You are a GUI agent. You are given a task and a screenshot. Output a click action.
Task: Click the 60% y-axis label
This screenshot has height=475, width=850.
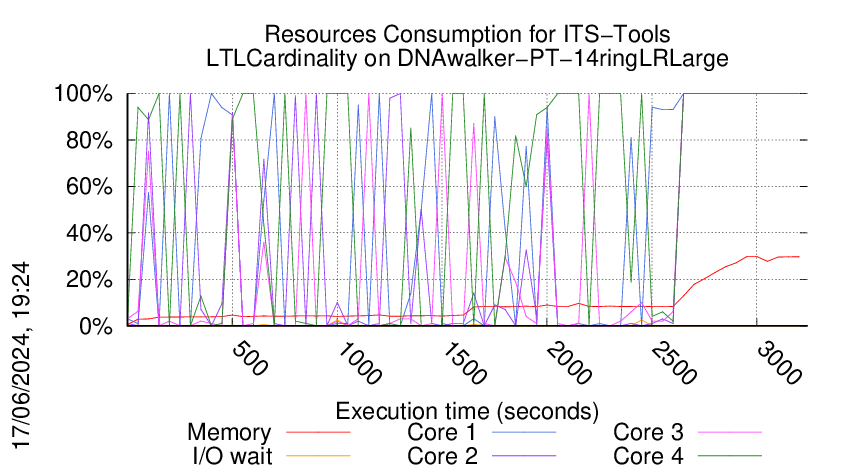(89, 187)
